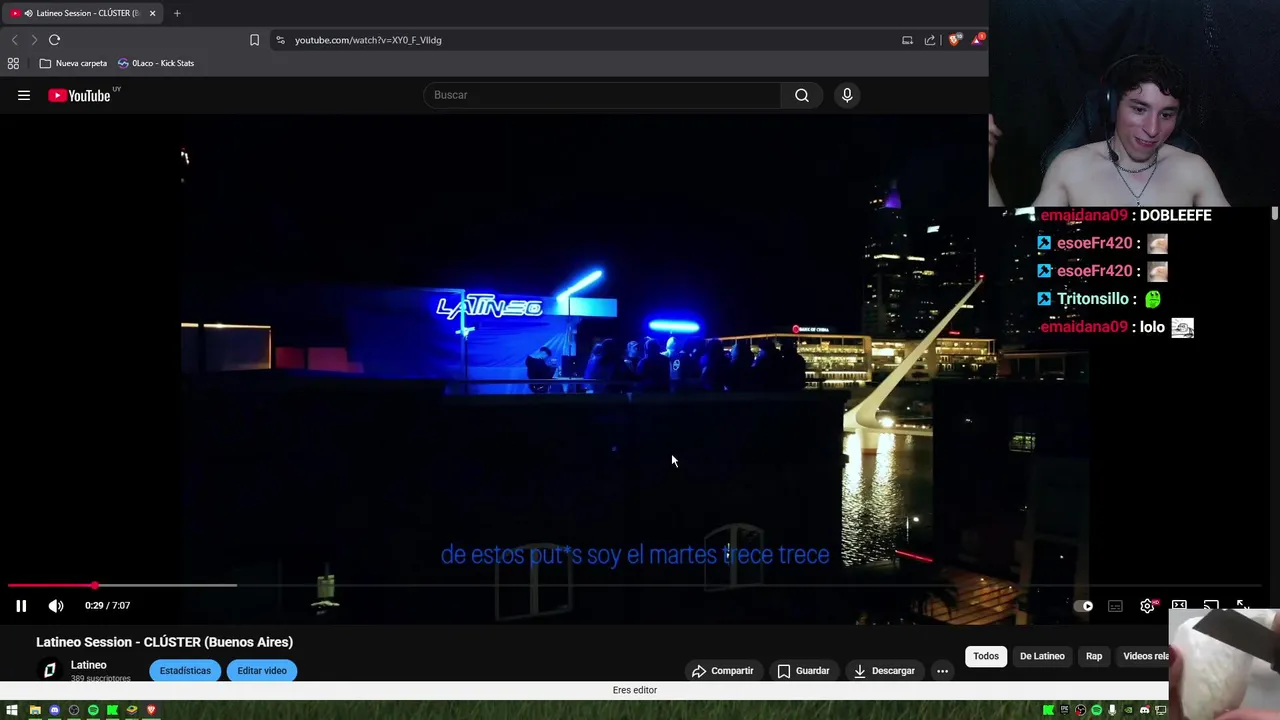1280x720 pixels.
Task: Toggle subtitles in the video player
Action: tap(1115, 606)
